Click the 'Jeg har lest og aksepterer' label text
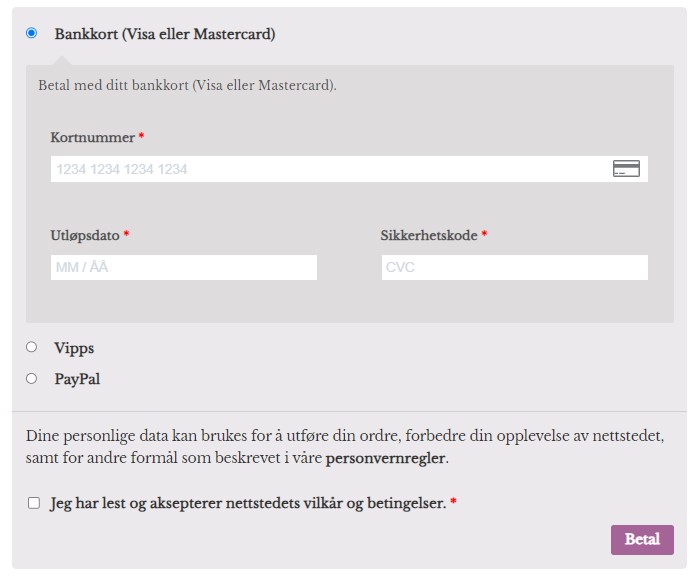This screenshot has height=577, width=699. coord(247,503)
